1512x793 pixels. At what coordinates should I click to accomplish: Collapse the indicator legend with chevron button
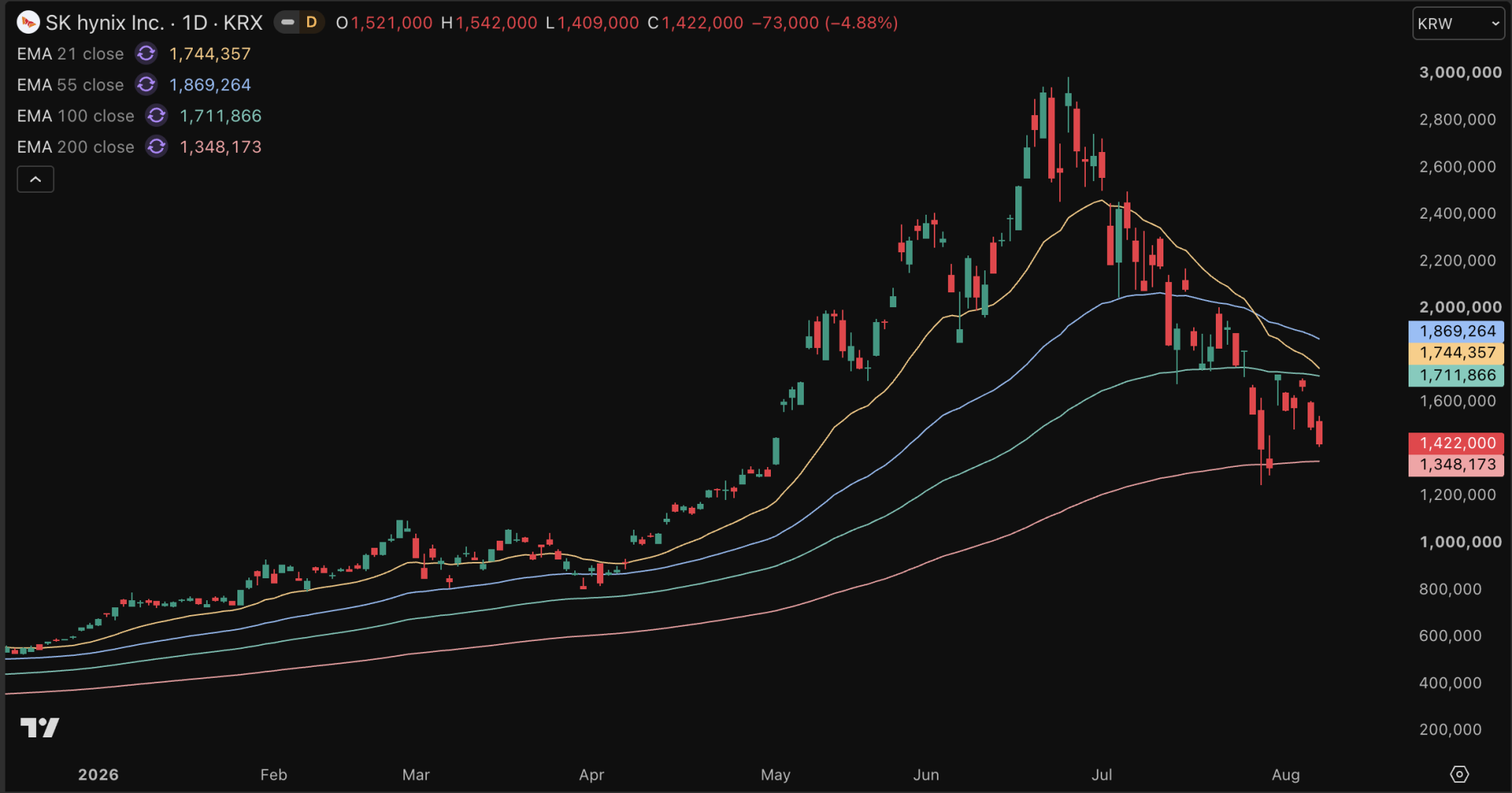click(x=35, y=179)
